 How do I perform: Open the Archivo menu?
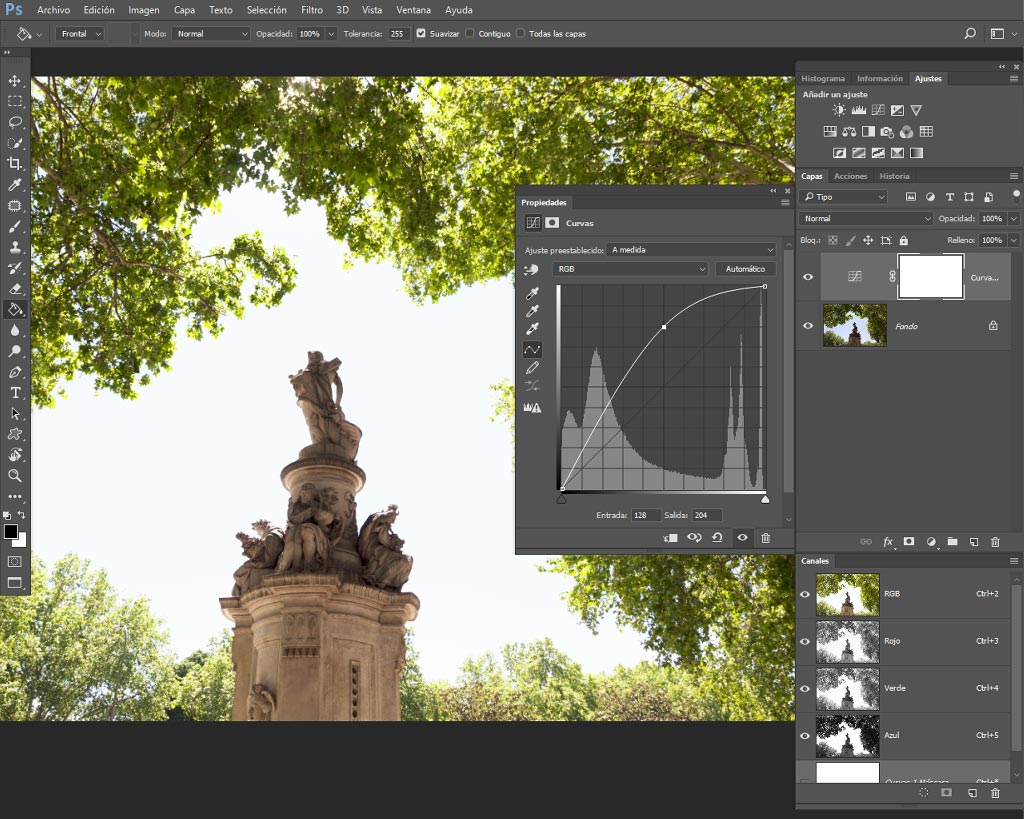tap(53, 10)
